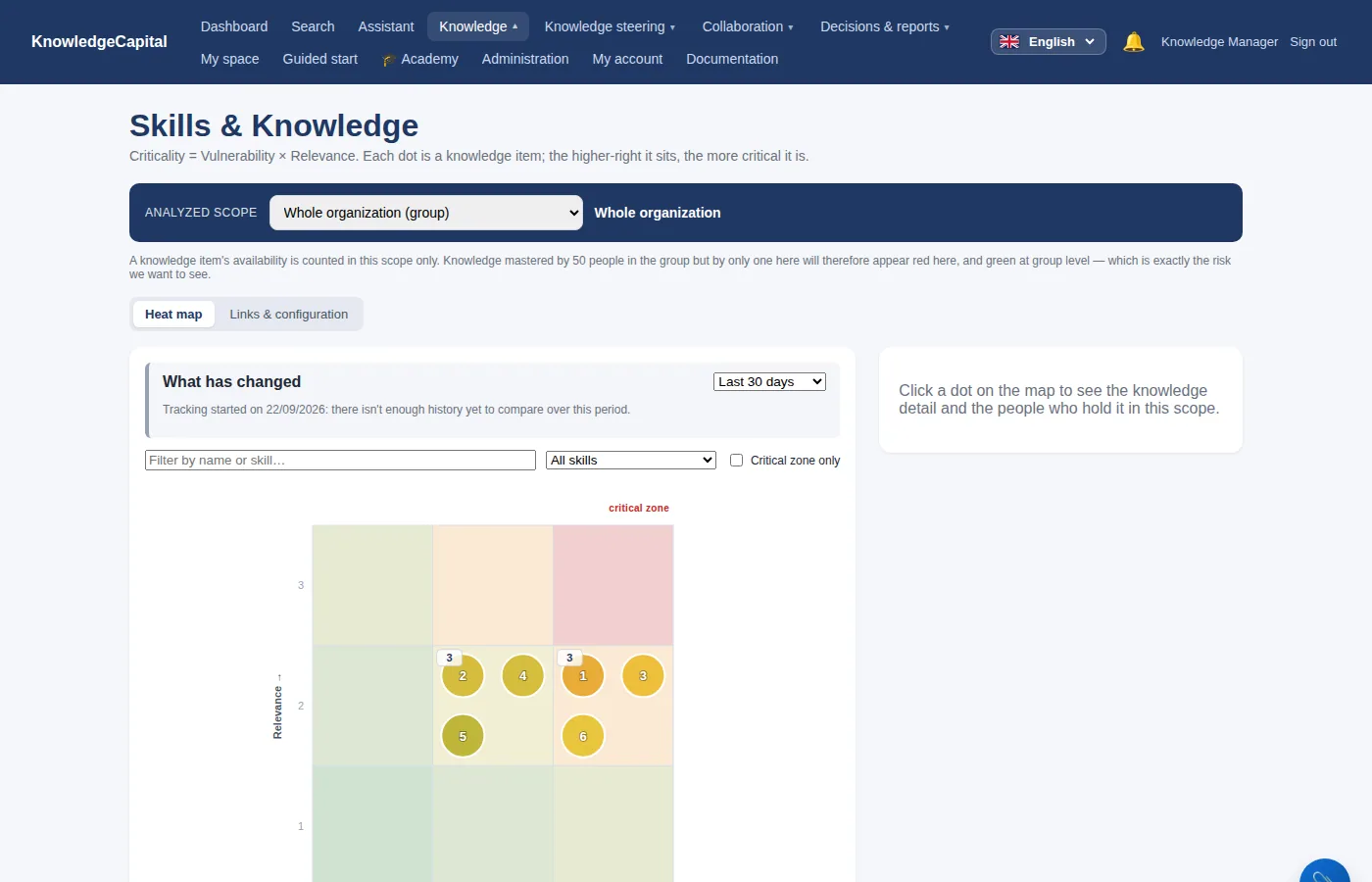The image size is (1372, 882).
Task: Open the Search page
Action: 313,26
